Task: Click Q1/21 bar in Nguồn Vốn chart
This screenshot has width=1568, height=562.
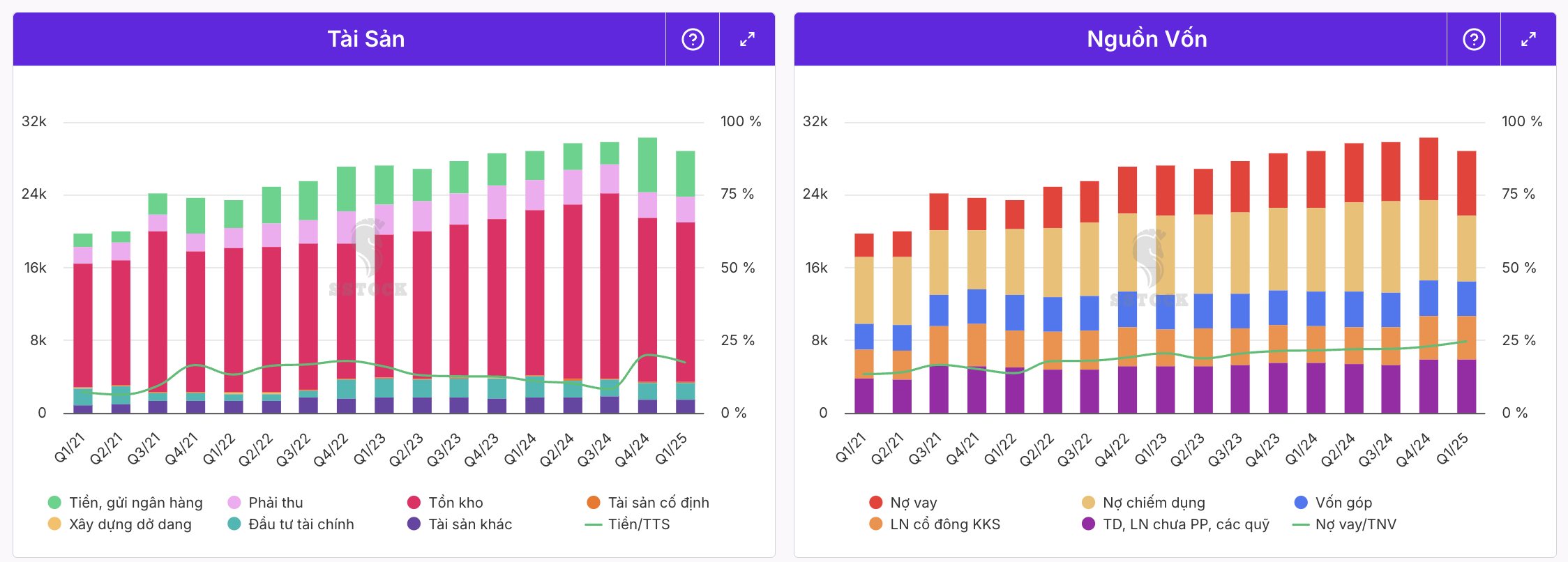Action: click(x=864, y=323)
